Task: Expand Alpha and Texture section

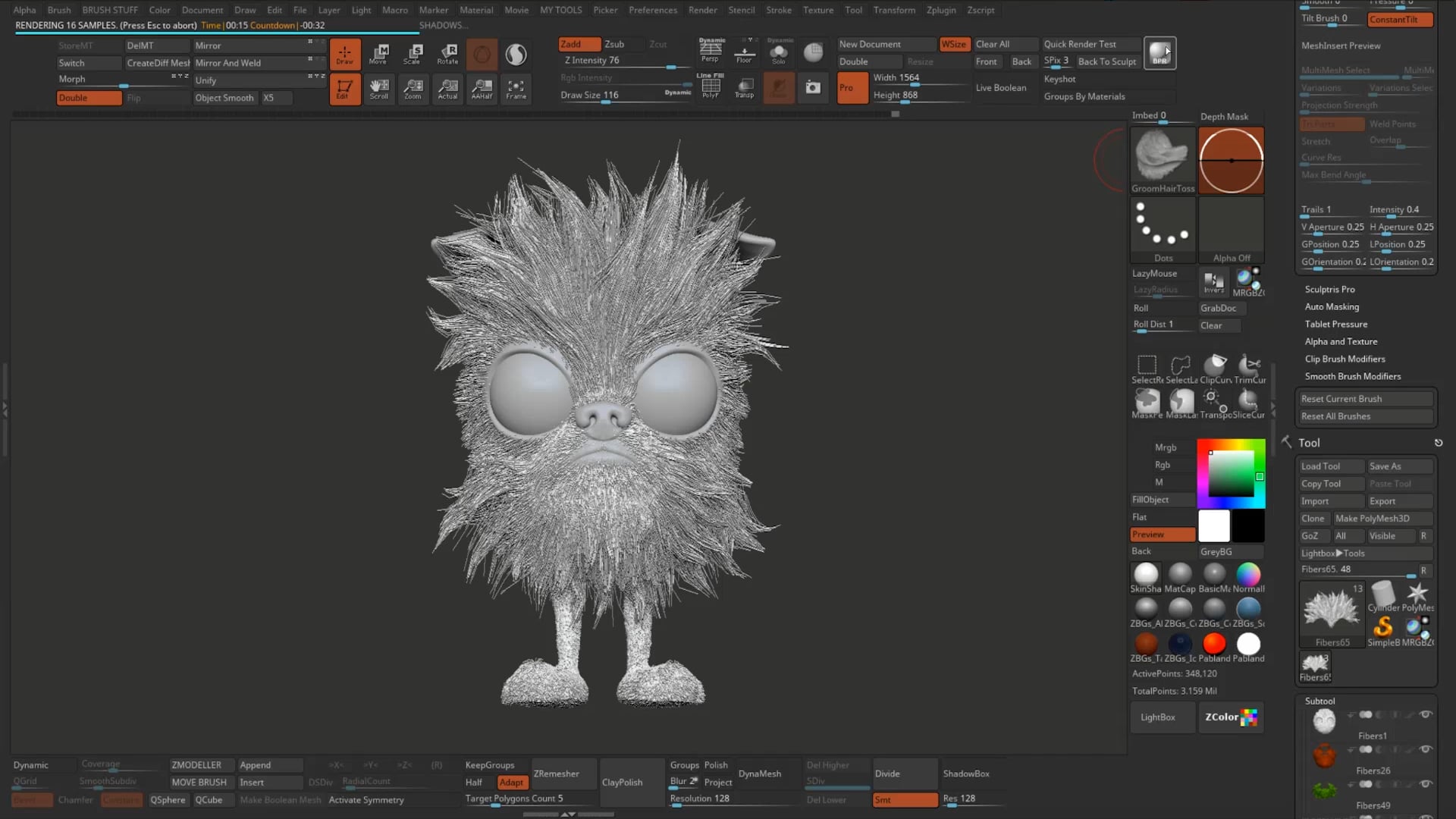Action: coord(1341,341)
